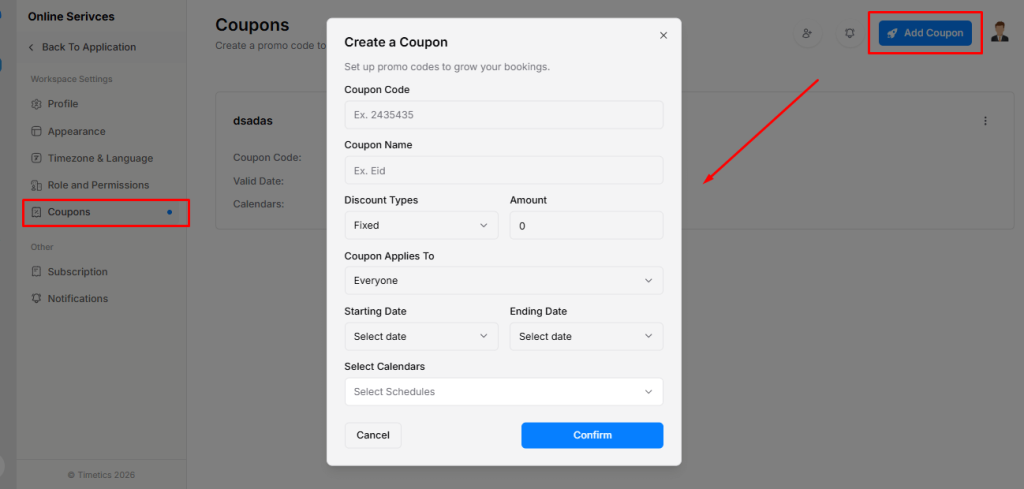The image size is (1024, 489).
Task: Expand the Discount Types dropdown
Action: point(420,226)
